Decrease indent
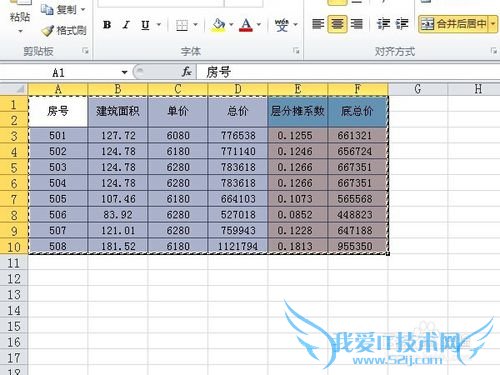This screenshot has width=500, height=375. [383, 24]
